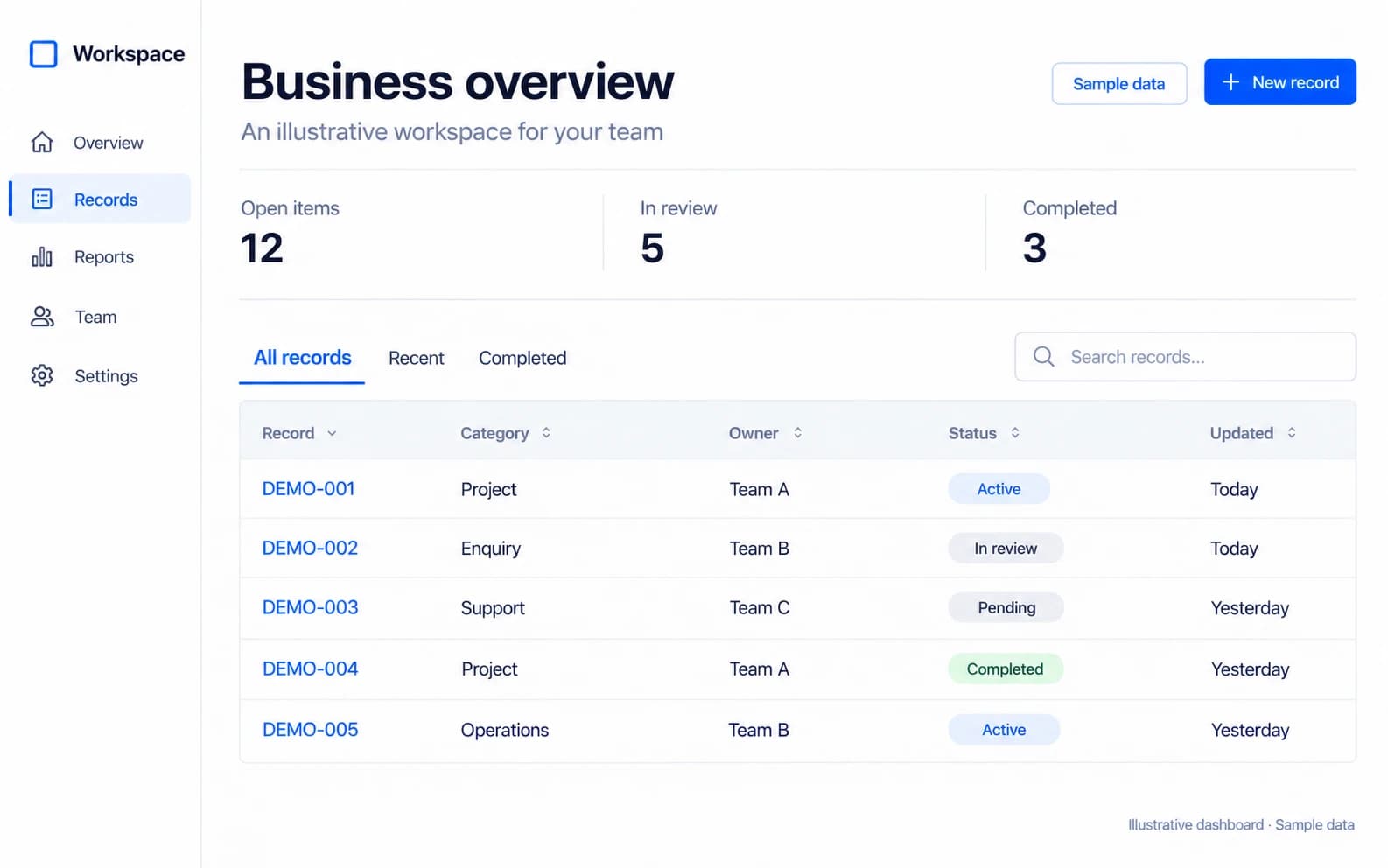
Task: Open record DEMO-001 link
Action: tap(308, 488)
